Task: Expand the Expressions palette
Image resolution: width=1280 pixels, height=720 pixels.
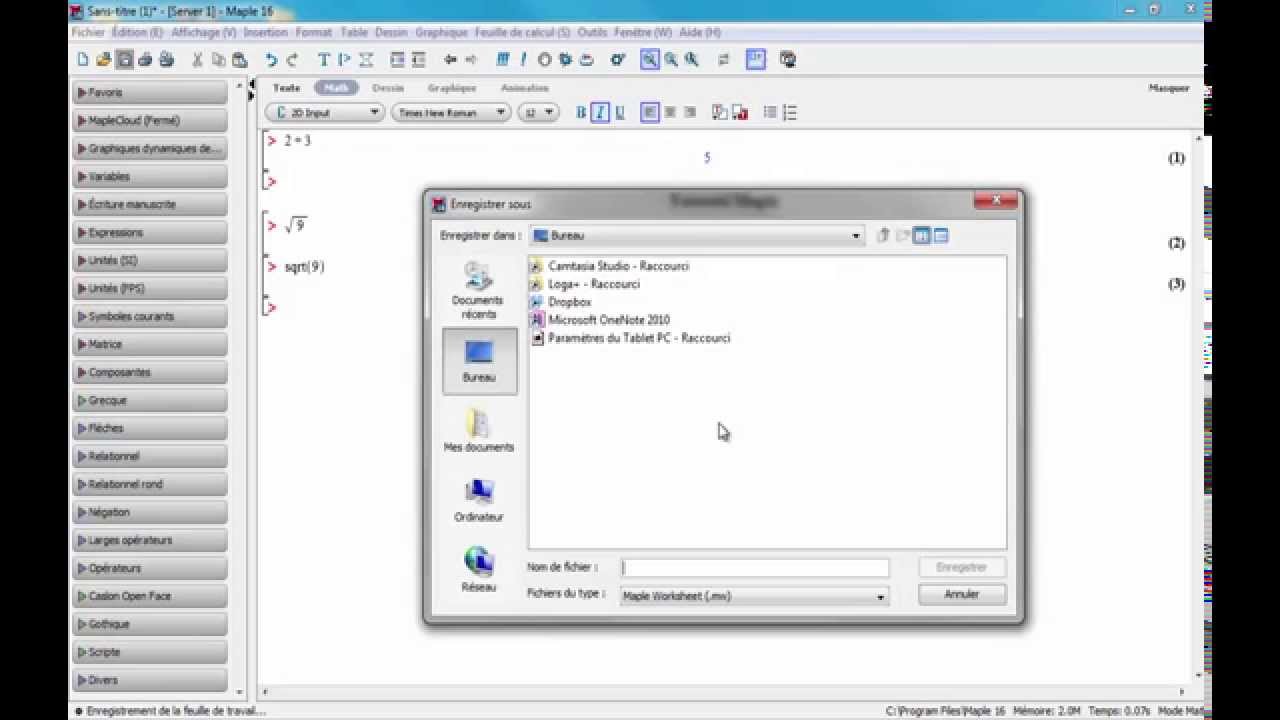Action: [150, 233]
